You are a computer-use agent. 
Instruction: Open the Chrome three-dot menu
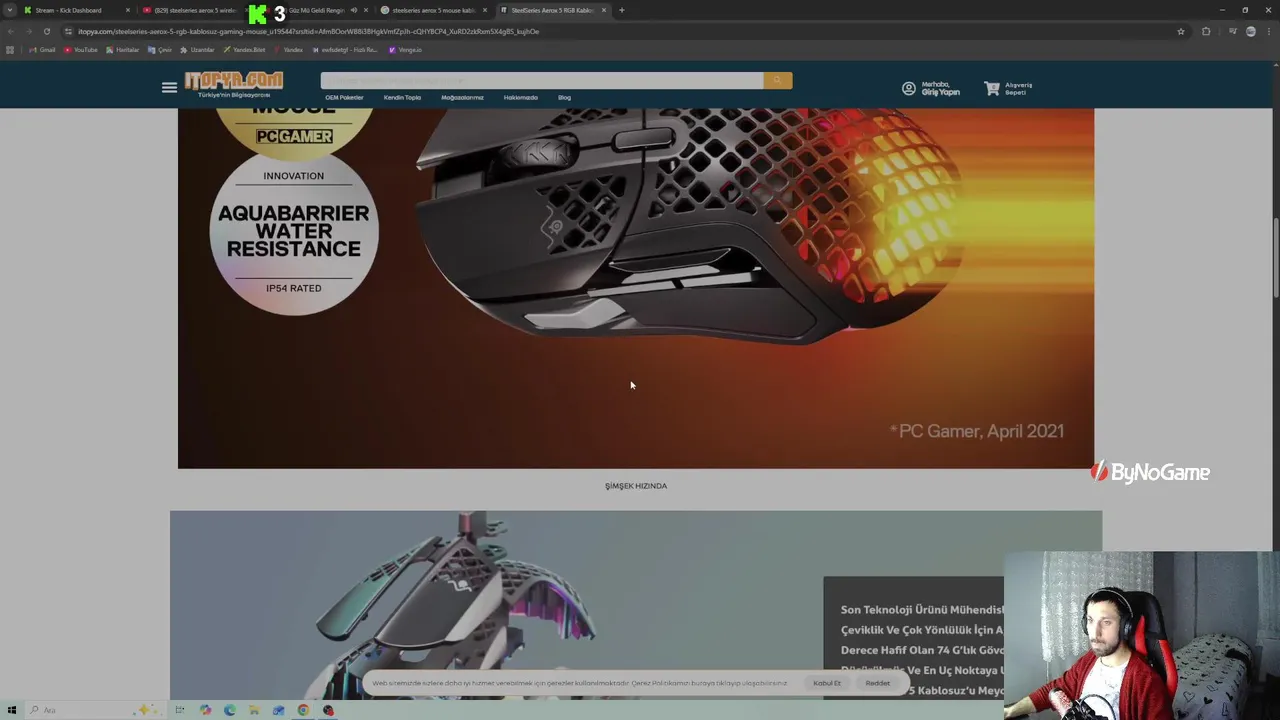click(1269, 31)
